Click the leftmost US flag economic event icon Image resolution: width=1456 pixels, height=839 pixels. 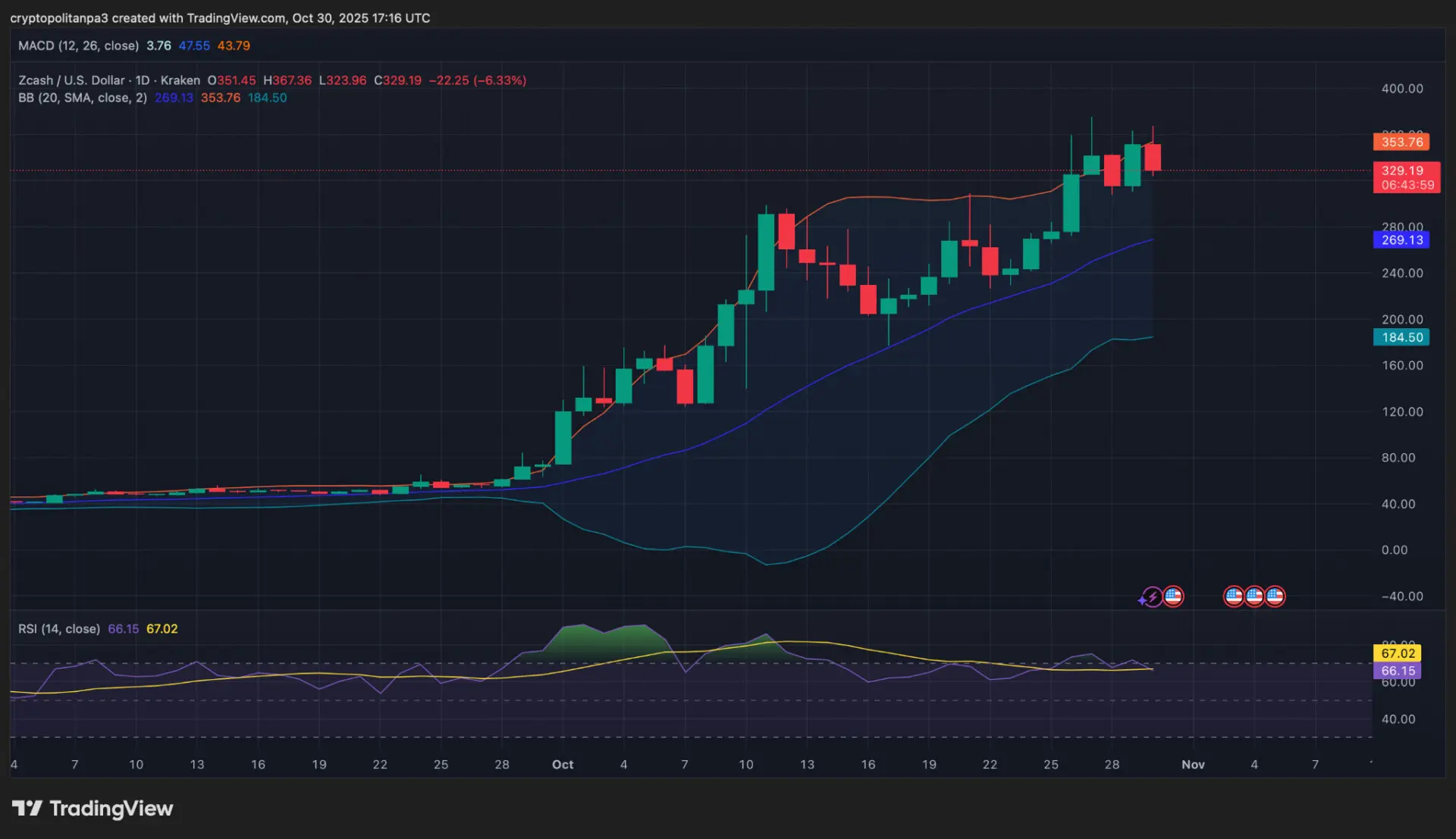pos(1235,596)
